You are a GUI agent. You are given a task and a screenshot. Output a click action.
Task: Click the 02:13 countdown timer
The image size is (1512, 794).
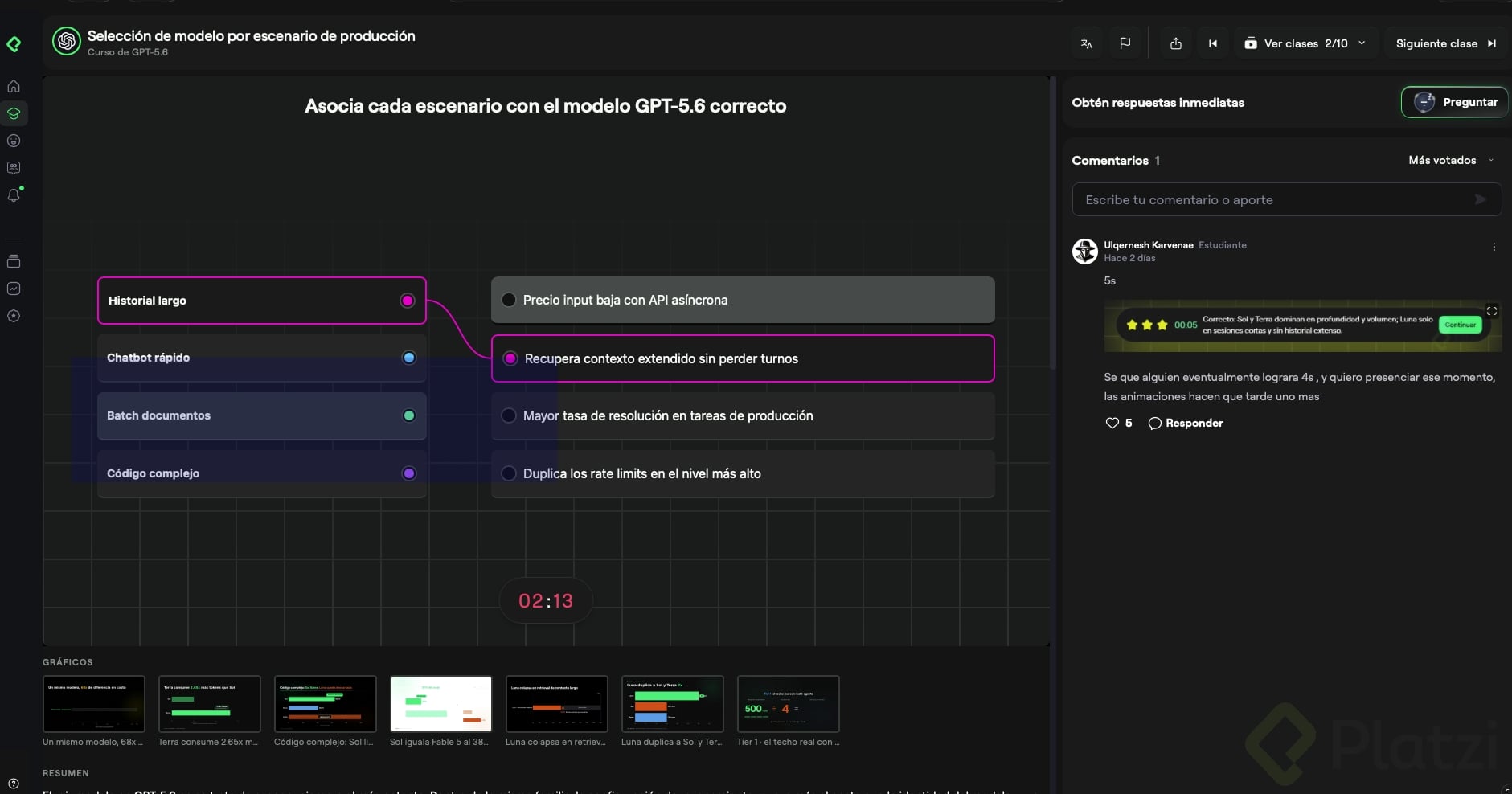(x=546, y=600)
